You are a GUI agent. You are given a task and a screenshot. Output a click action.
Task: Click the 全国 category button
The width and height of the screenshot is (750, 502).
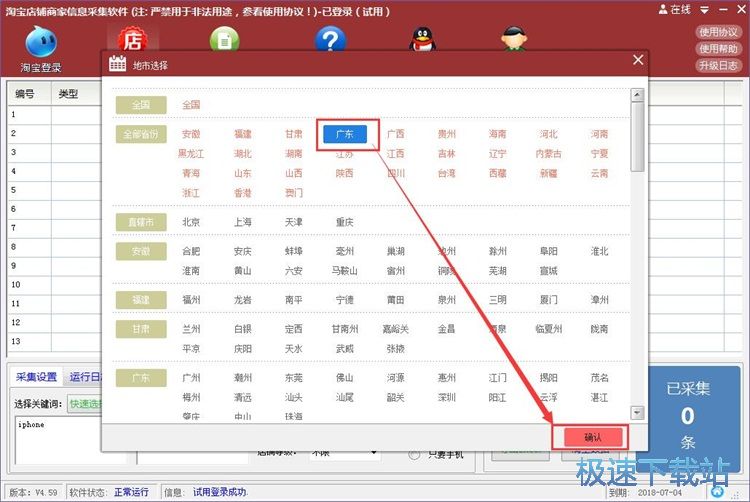141,105
